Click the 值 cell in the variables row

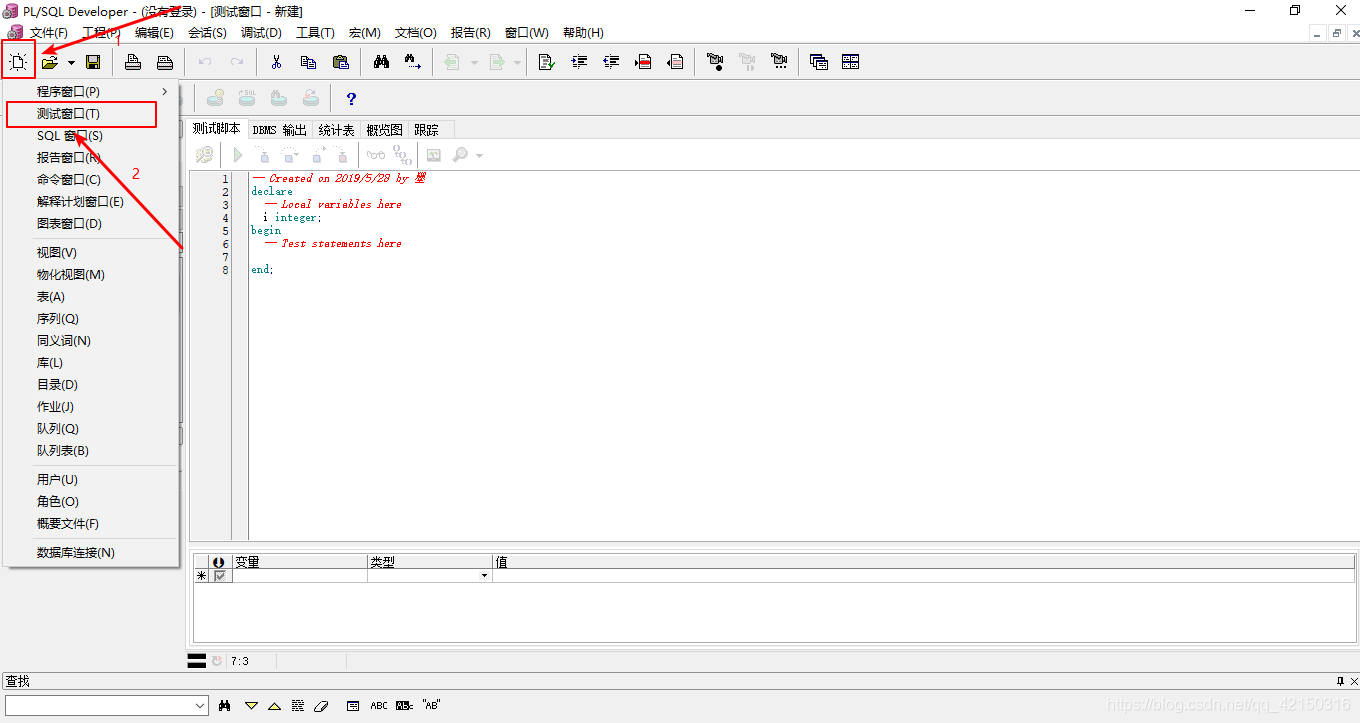pyautogui.click(x=923, y=576)
